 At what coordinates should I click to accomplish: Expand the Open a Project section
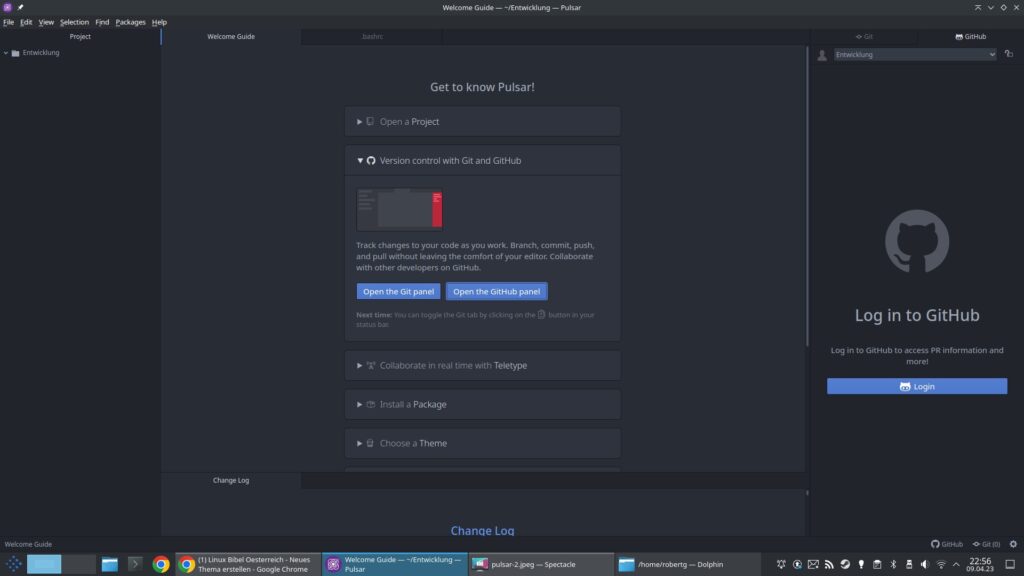483,121
